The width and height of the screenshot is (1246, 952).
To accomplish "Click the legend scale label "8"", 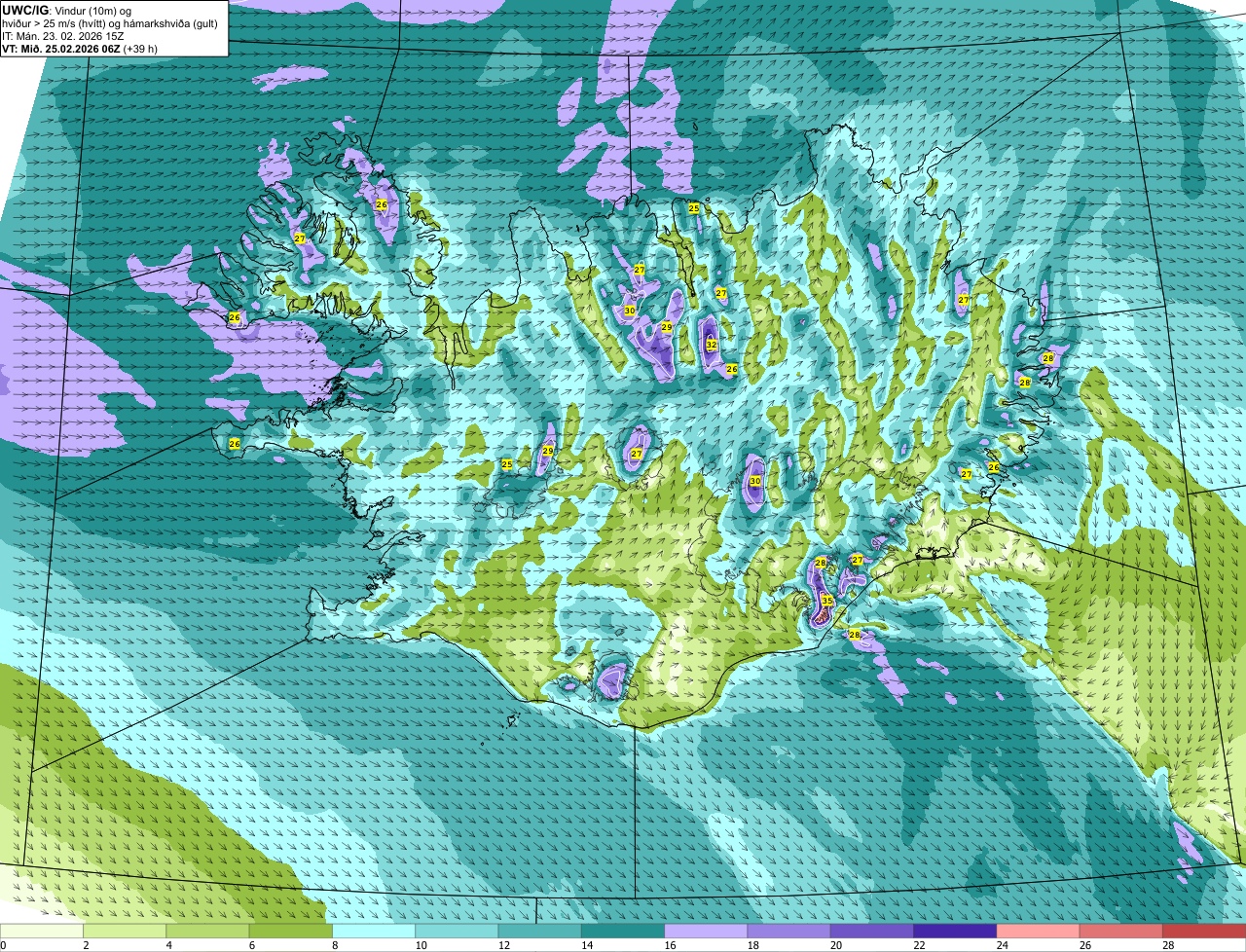I will point(334,945).
